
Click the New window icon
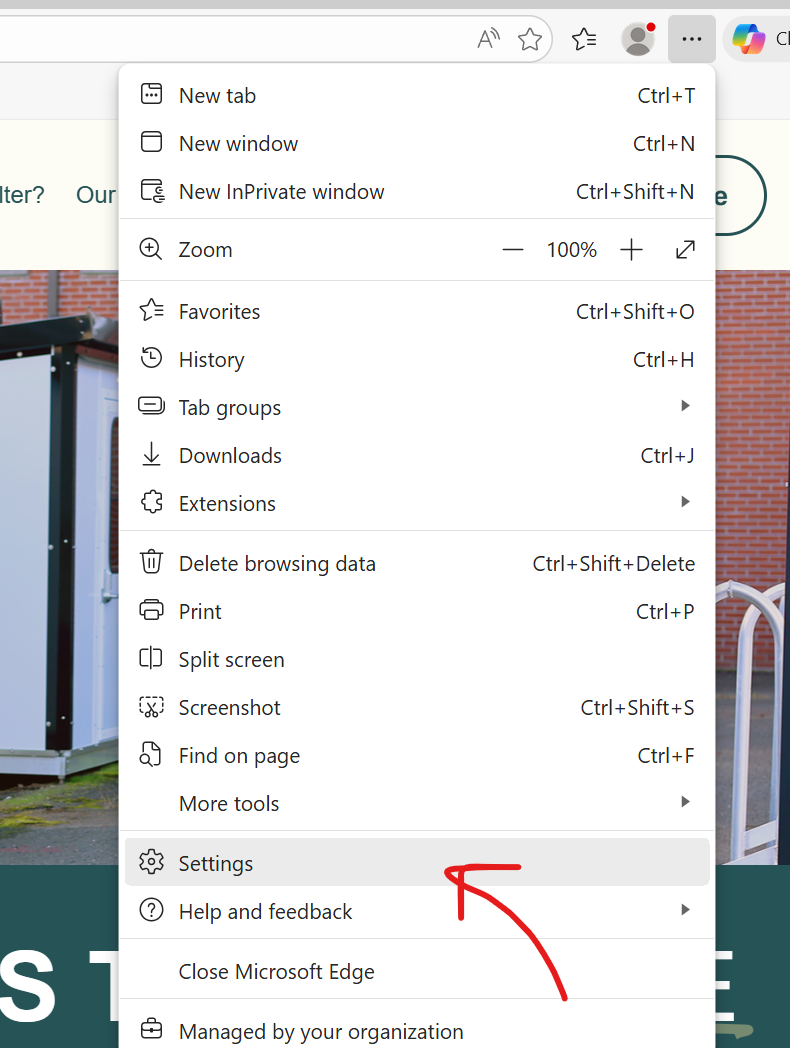coord(151,142)
